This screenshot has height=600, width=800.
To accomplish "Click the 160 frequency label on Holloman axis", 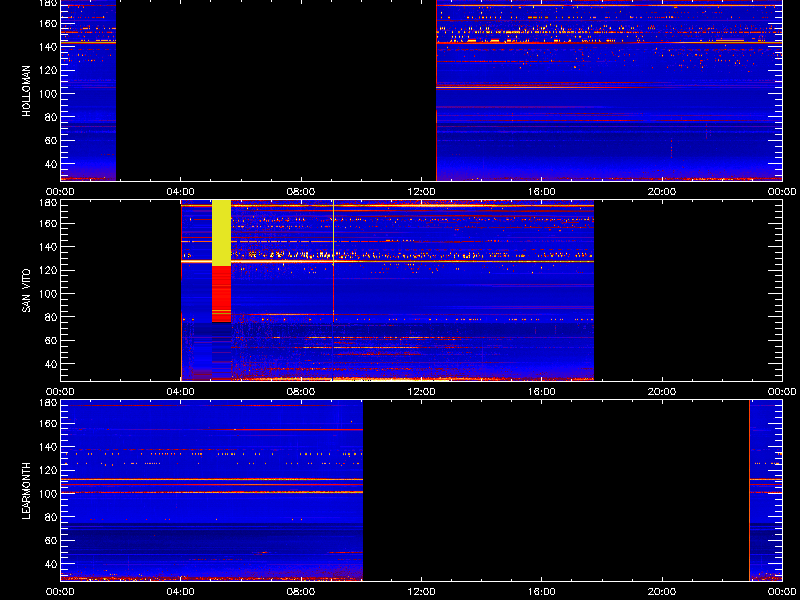I will pos(48,23).
